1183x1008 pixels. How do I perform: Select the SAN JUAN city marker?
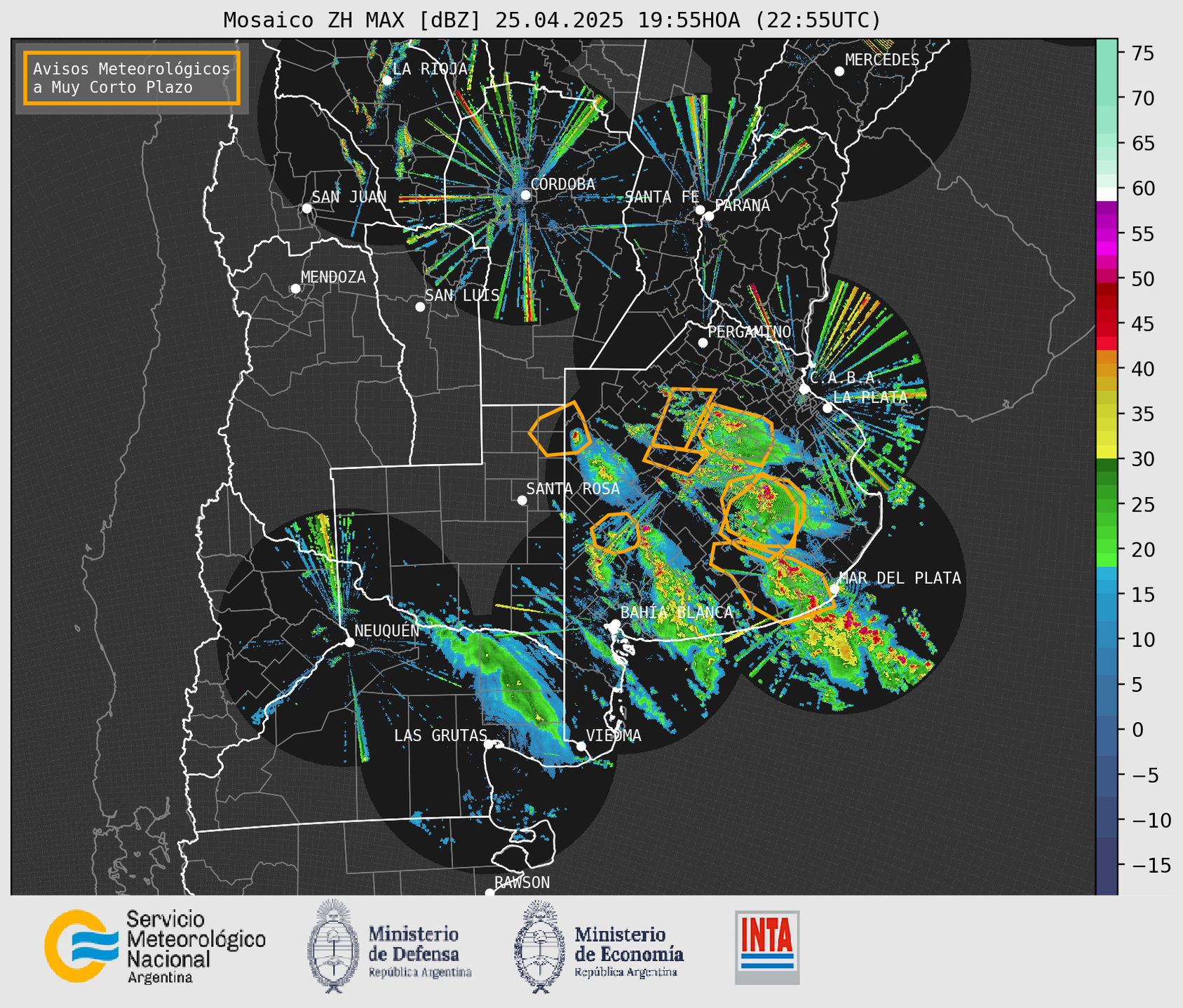(x=306, y=208)
